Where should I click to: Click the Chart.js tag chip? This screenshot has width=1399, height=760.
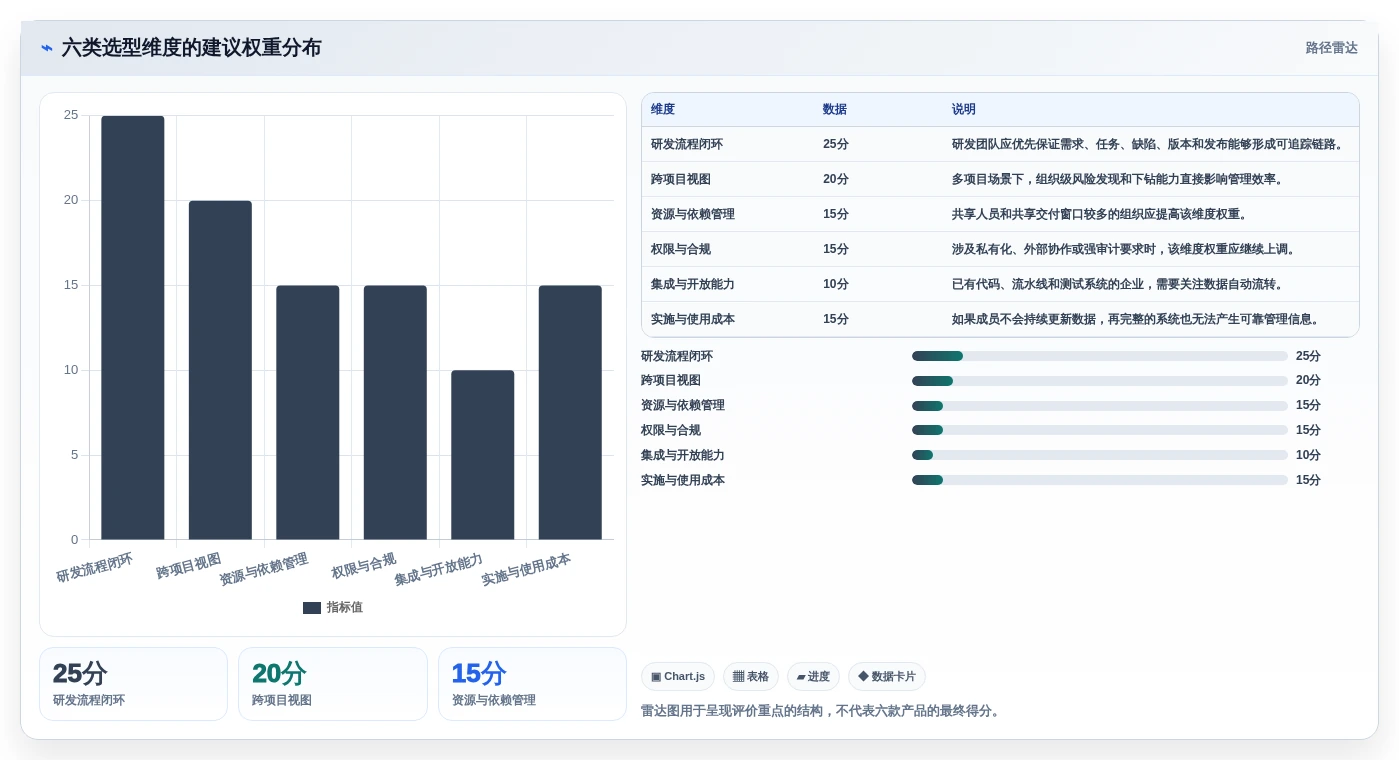678,677
